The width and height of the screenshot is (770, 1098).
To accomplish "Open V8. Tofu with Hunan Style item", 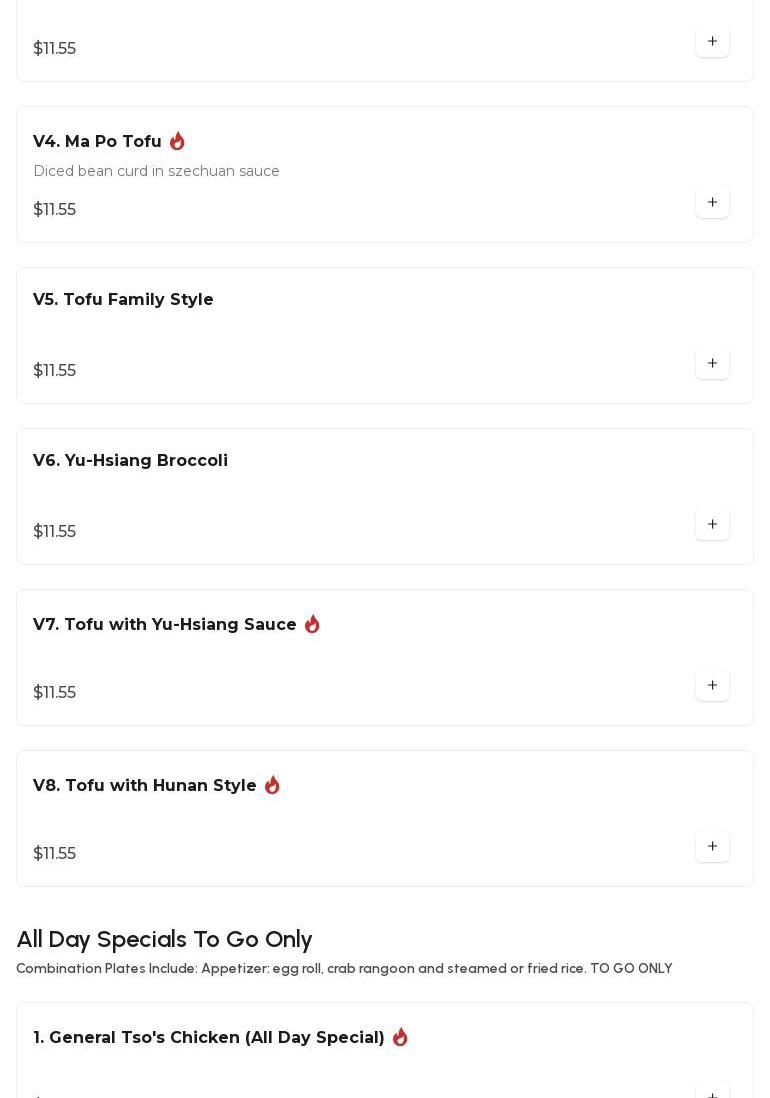I will click(x=145, y=786).
